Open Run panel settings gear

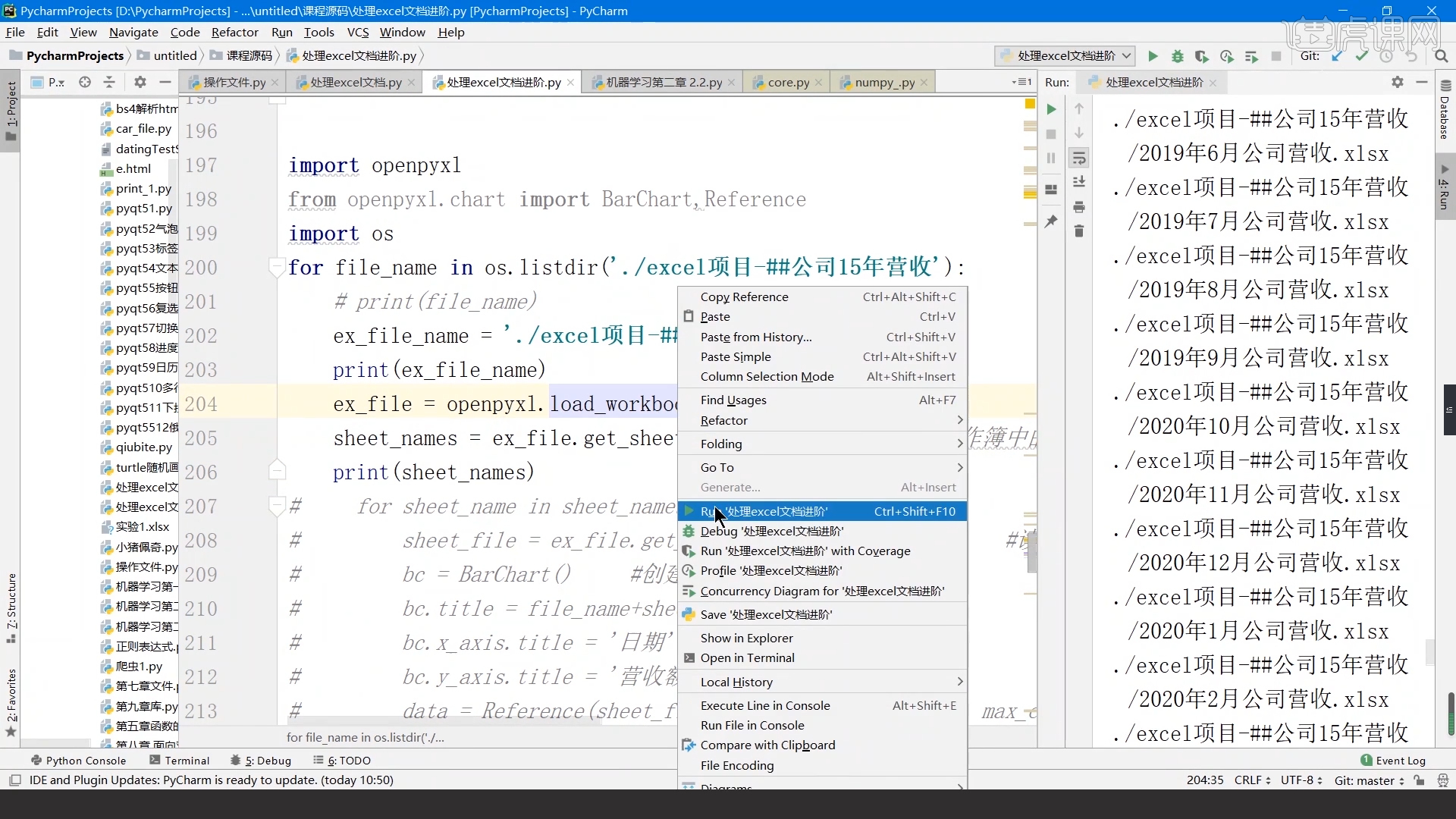click(1398, 82)
